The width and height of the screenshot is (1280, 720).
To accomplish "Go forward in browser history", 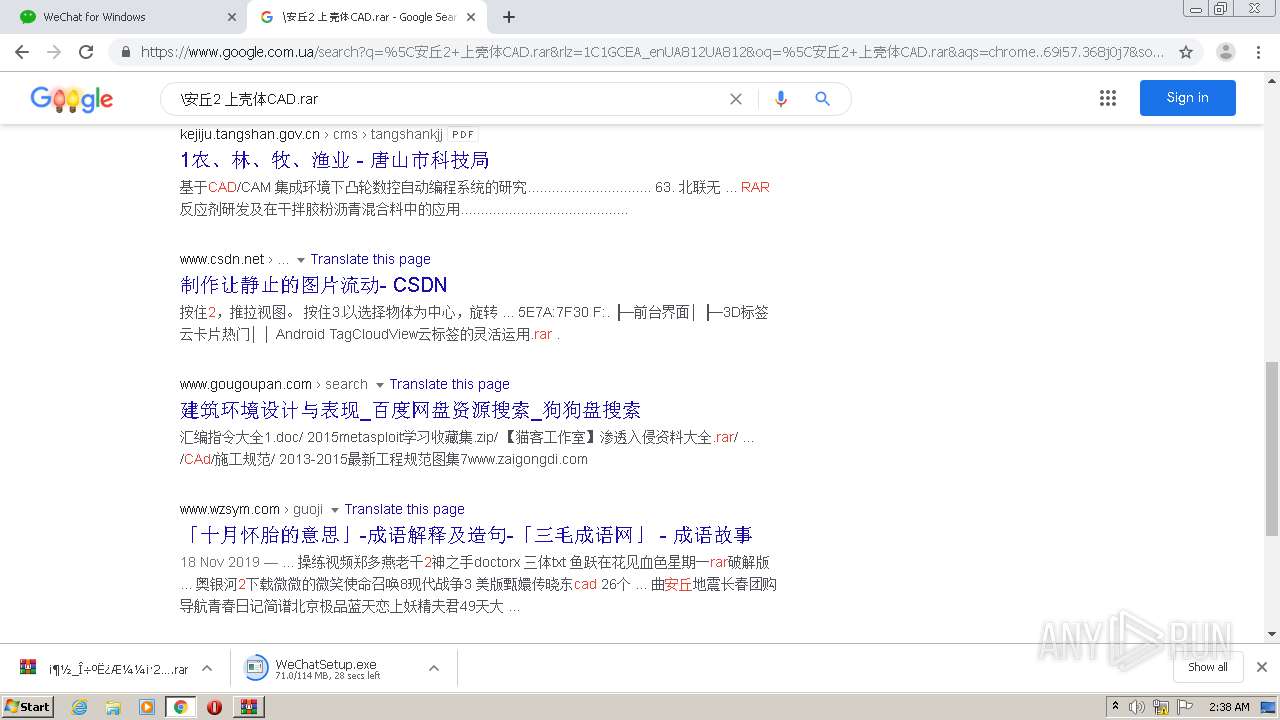I will (54, 52).
